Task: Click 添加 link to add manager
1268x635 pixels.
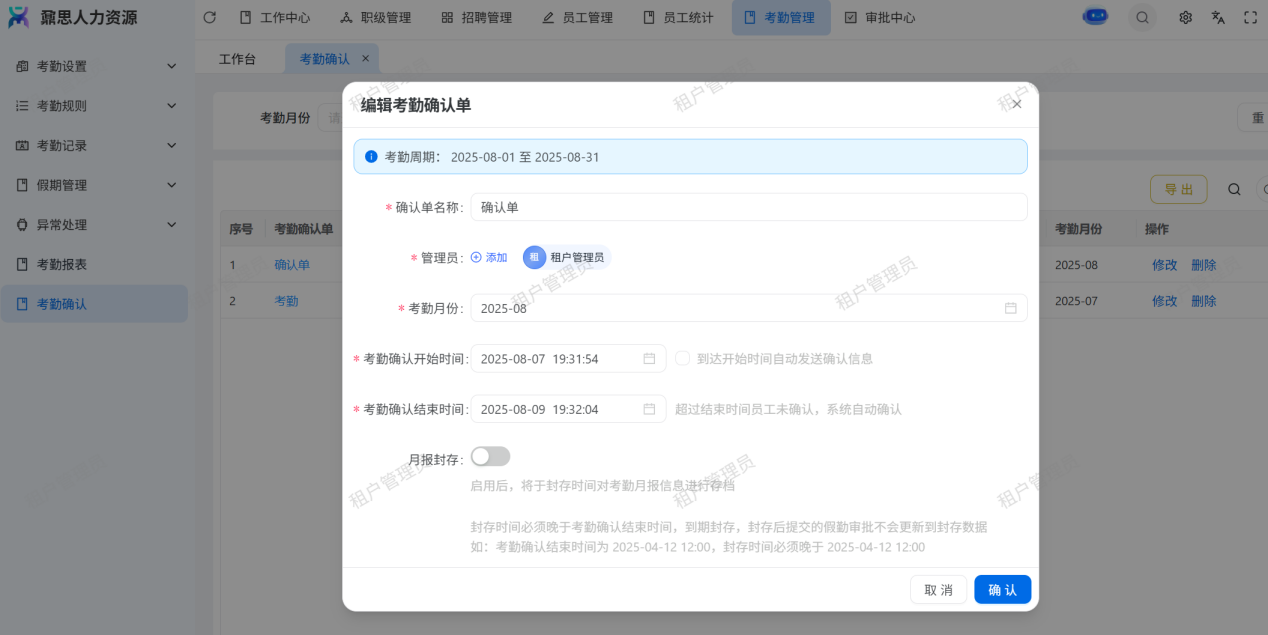Action: (489, 257)
